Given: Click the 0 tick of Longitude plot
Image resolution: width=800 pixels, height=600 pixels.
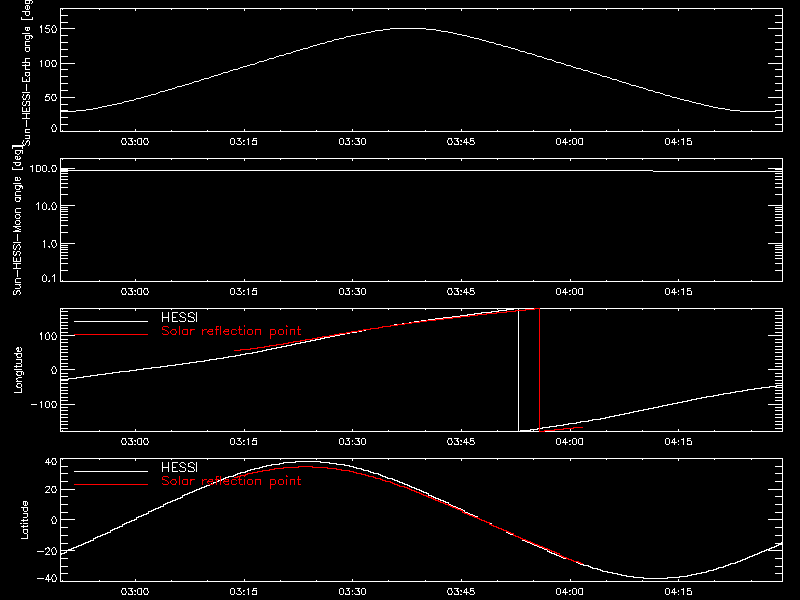Looking at the screenshot, I should pos(54,370).
